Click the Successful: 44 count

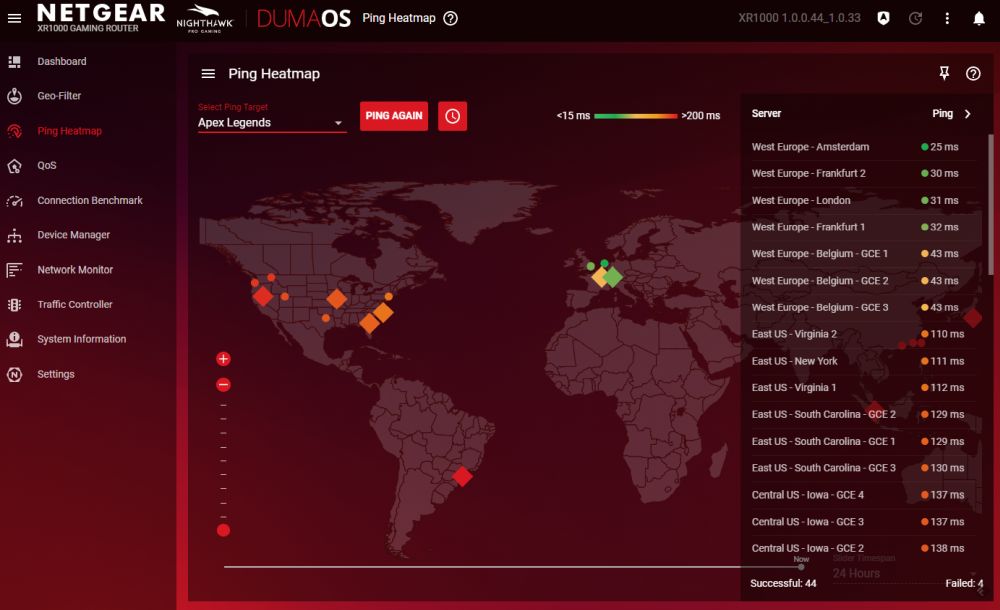pyautogui.click(x=783, y=583)
